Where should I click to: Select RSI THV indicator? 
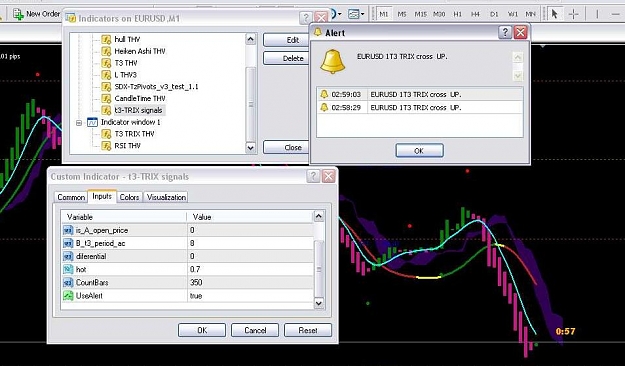click(x=127, y=146)
